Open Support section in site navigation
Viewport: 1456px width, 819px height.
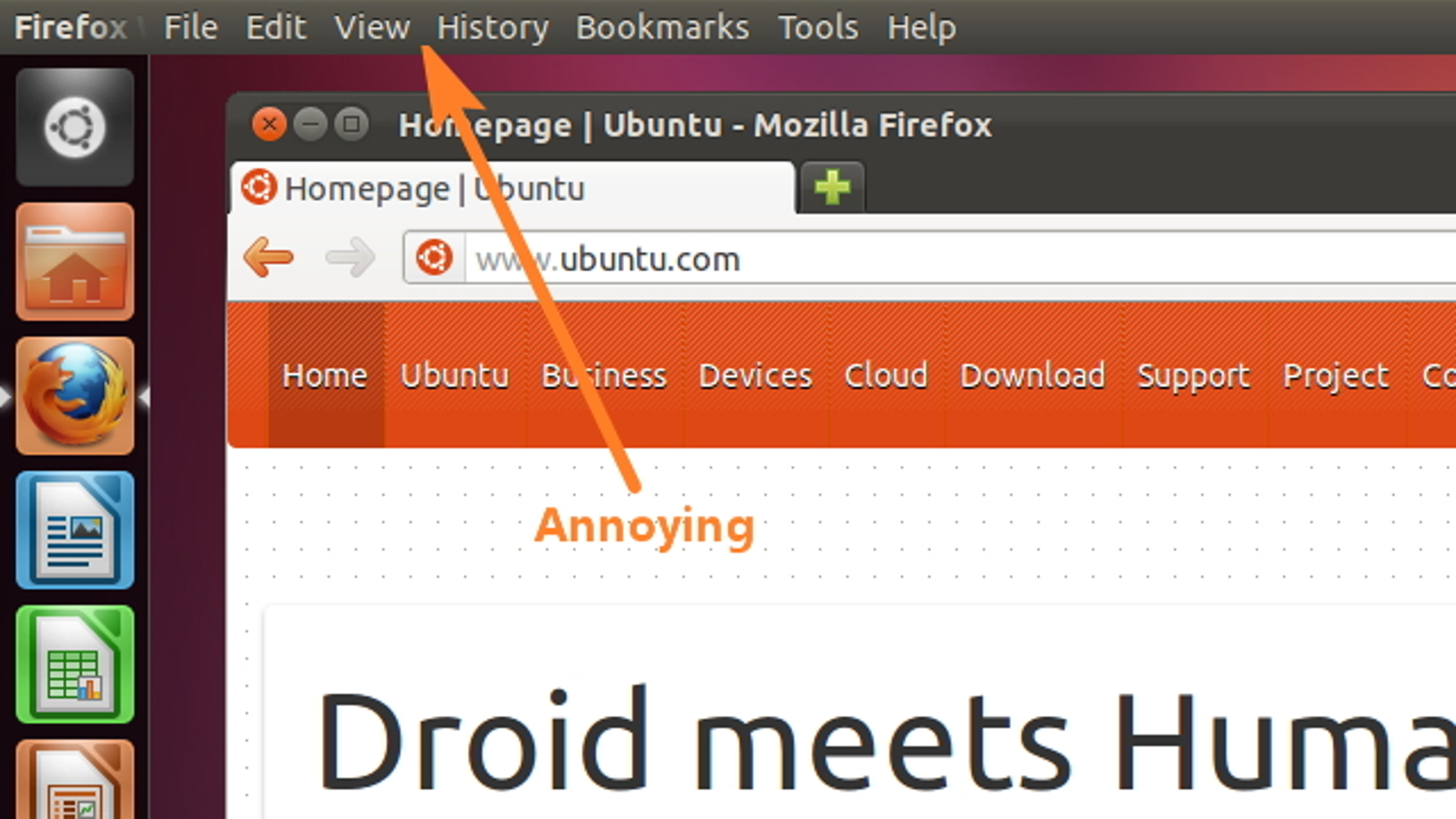(1194, 375)
